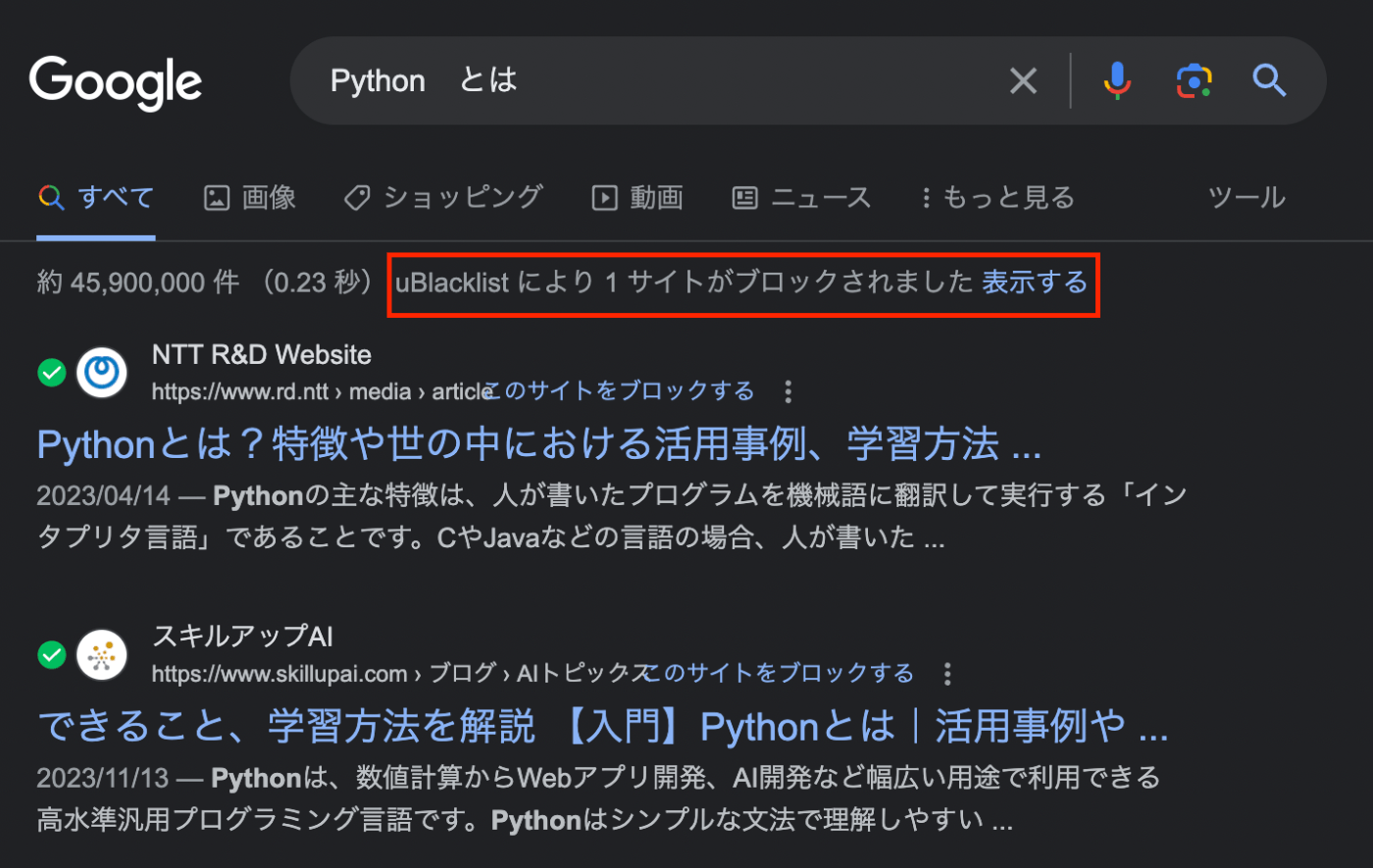Click NTT R&D Website site name
Viewport: 1373px width, 868px height.
click(x=262, y=354)
